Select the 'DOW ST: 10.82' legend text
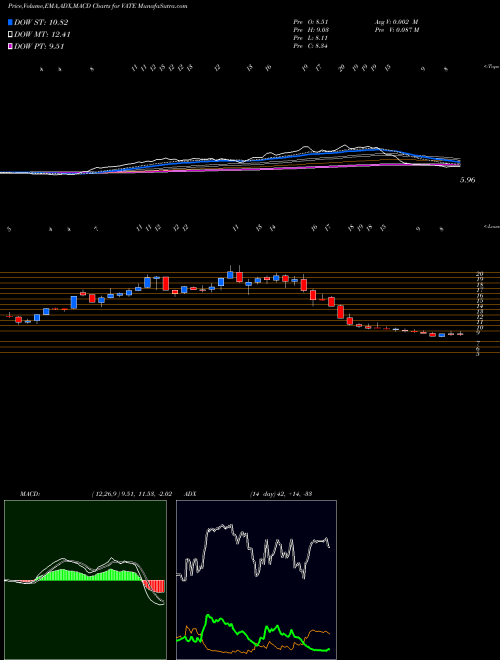 click(41, 23)
